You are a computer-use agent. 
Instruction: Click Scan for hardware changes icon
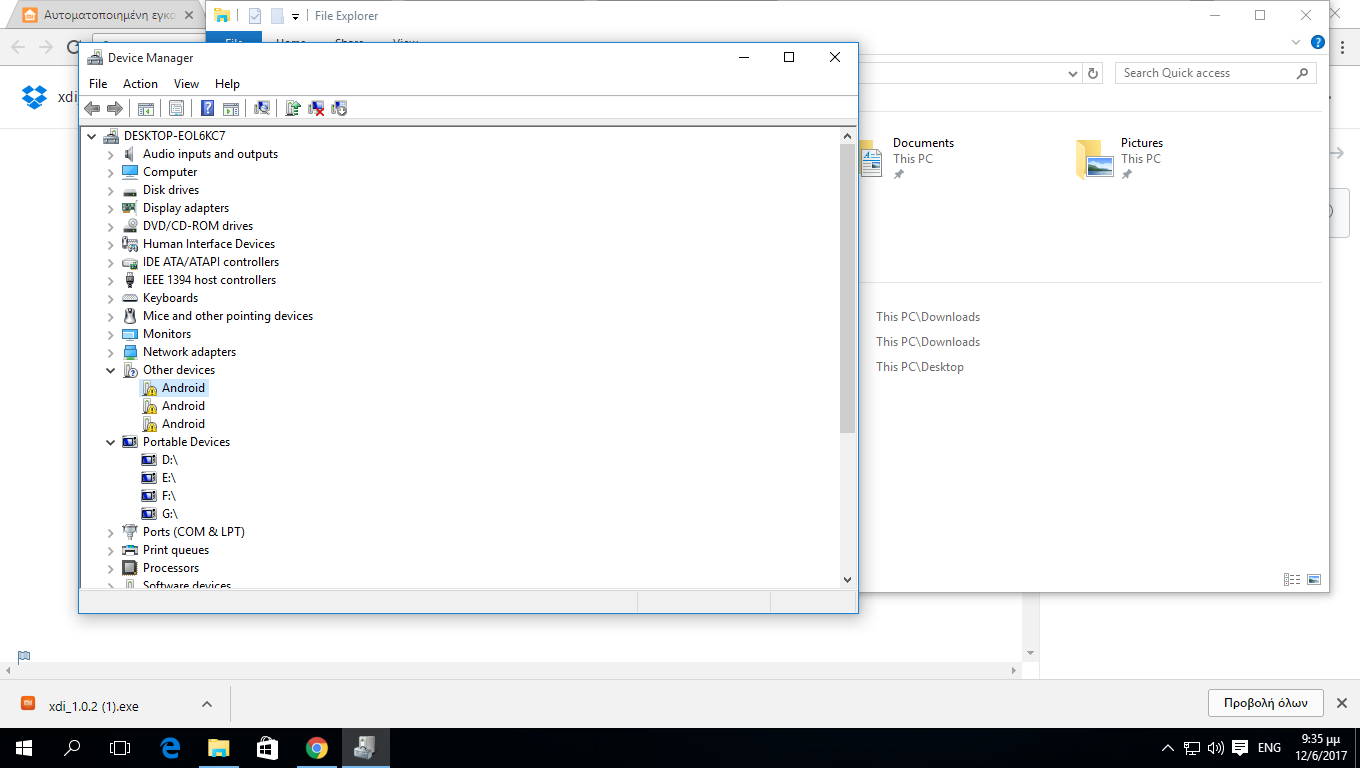coord(262,108)
